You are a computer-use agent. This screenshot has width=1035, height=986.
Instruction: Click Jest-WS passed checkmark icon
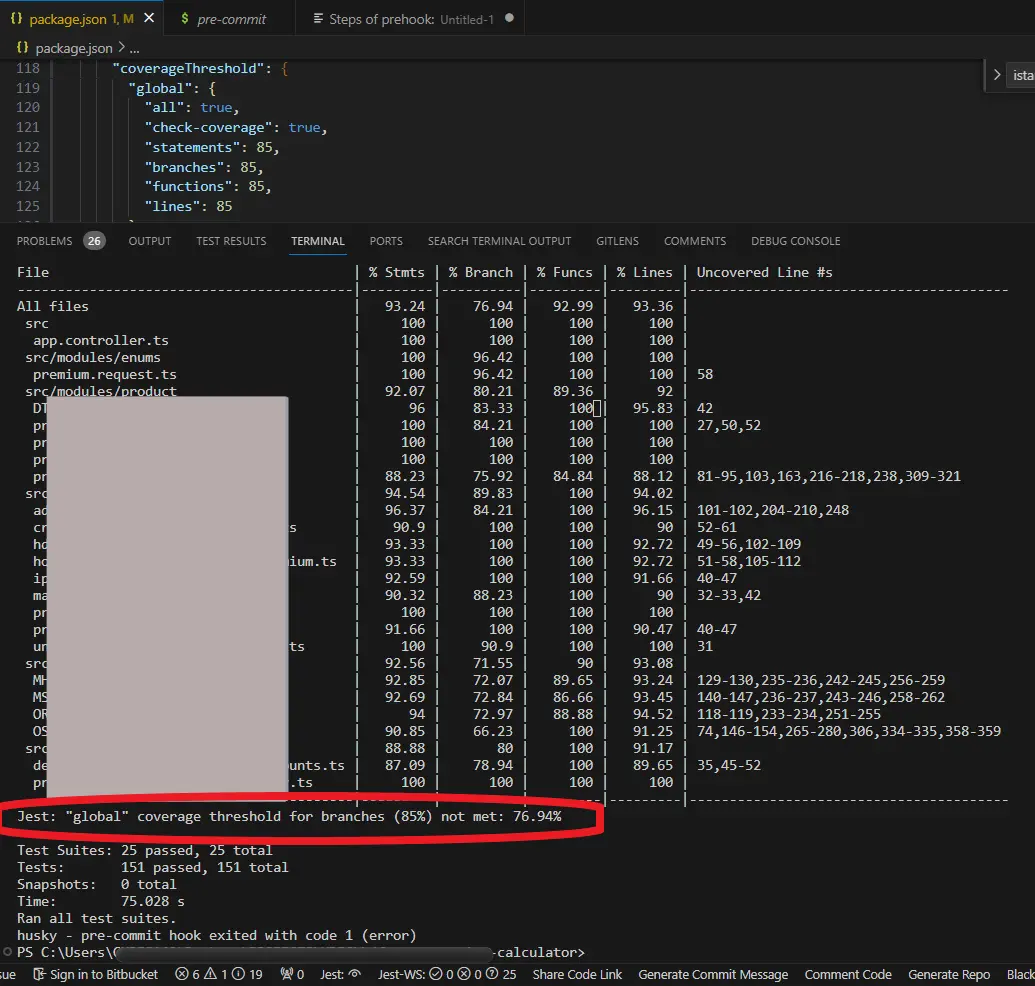click(x=436, y=974)
